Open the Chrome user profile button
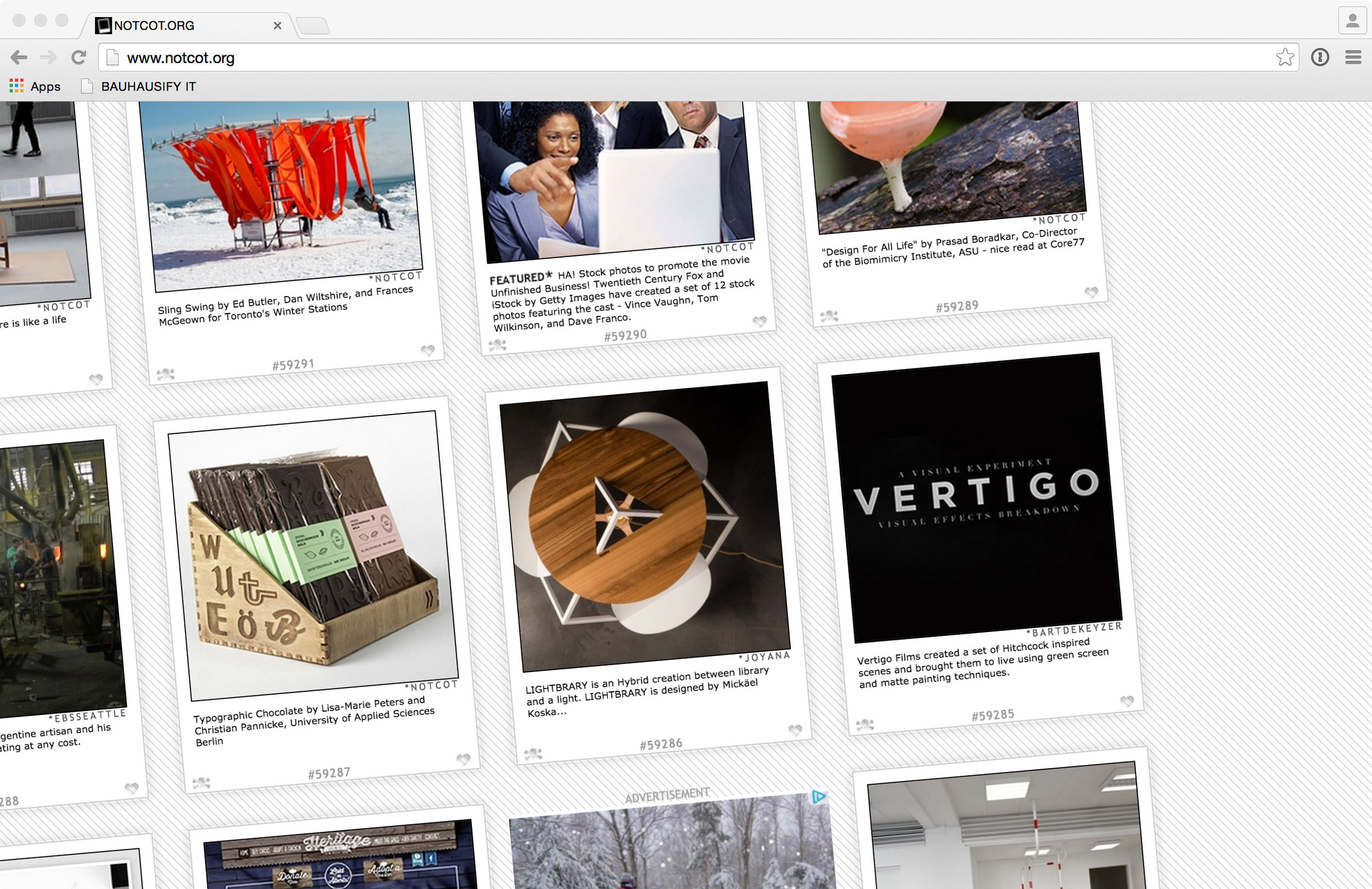 pos(1352,21)
